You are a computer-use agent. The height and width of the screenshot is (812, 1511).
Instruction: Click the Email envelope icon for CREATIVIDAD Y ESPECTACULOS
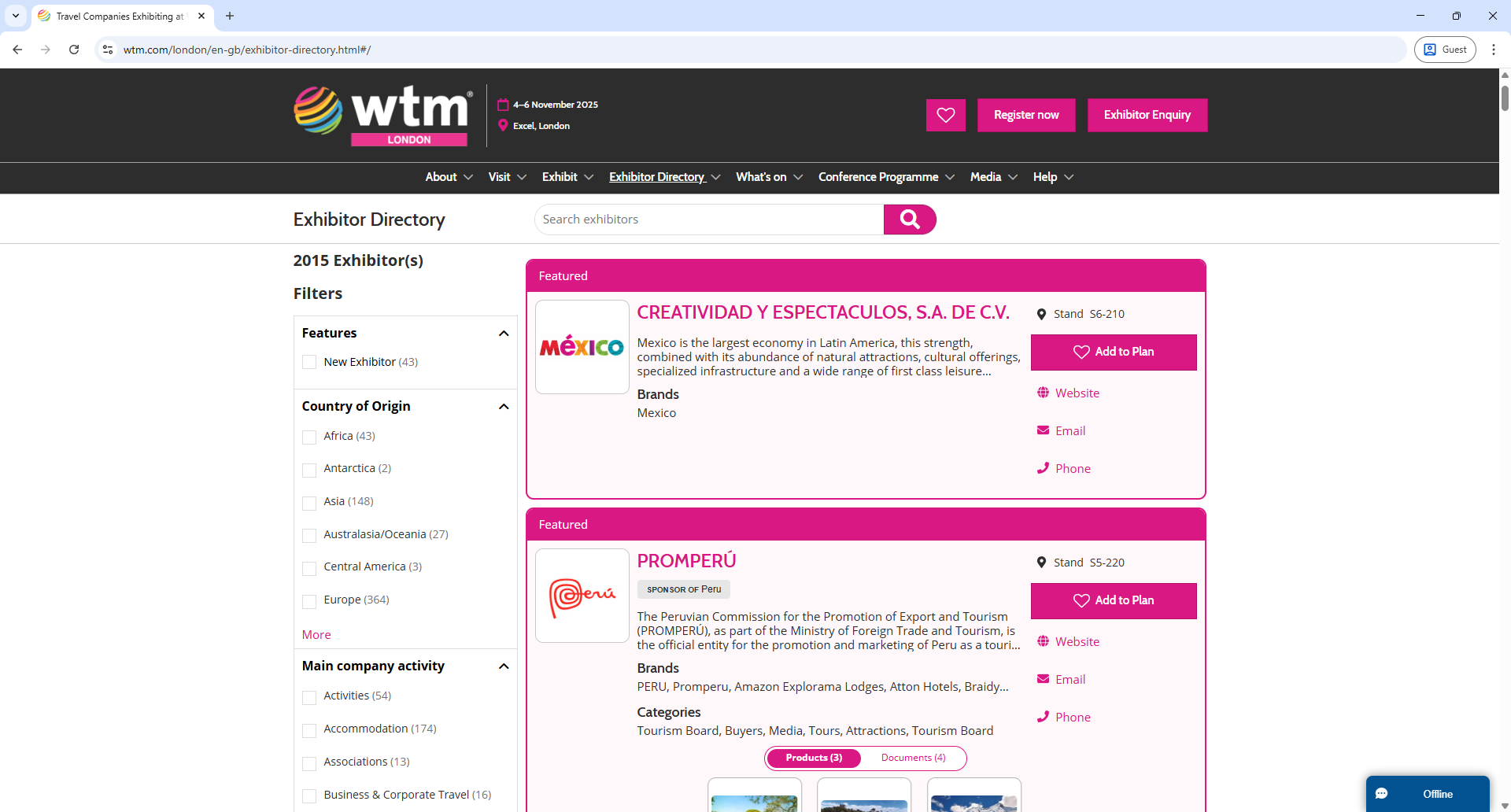[x=1044, y=430]
